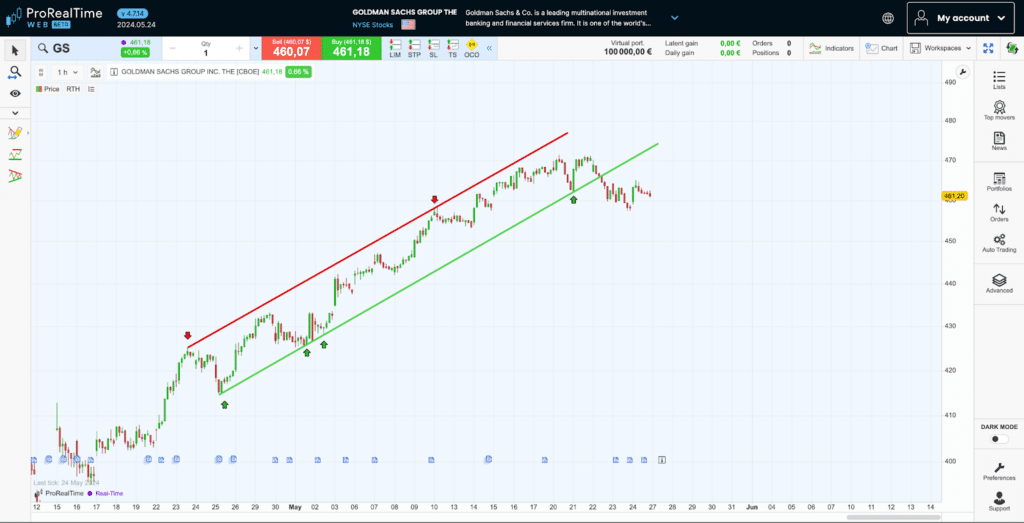Click the ProRealTime Web logo
The height and width of the screenshot is (523, 1024).
56,18
